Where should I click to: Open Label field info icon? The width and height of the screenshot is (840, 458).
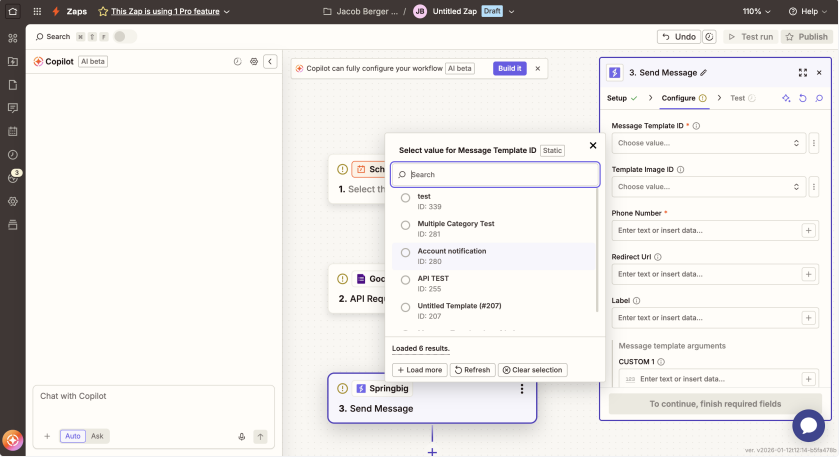[x=636, y=301]
